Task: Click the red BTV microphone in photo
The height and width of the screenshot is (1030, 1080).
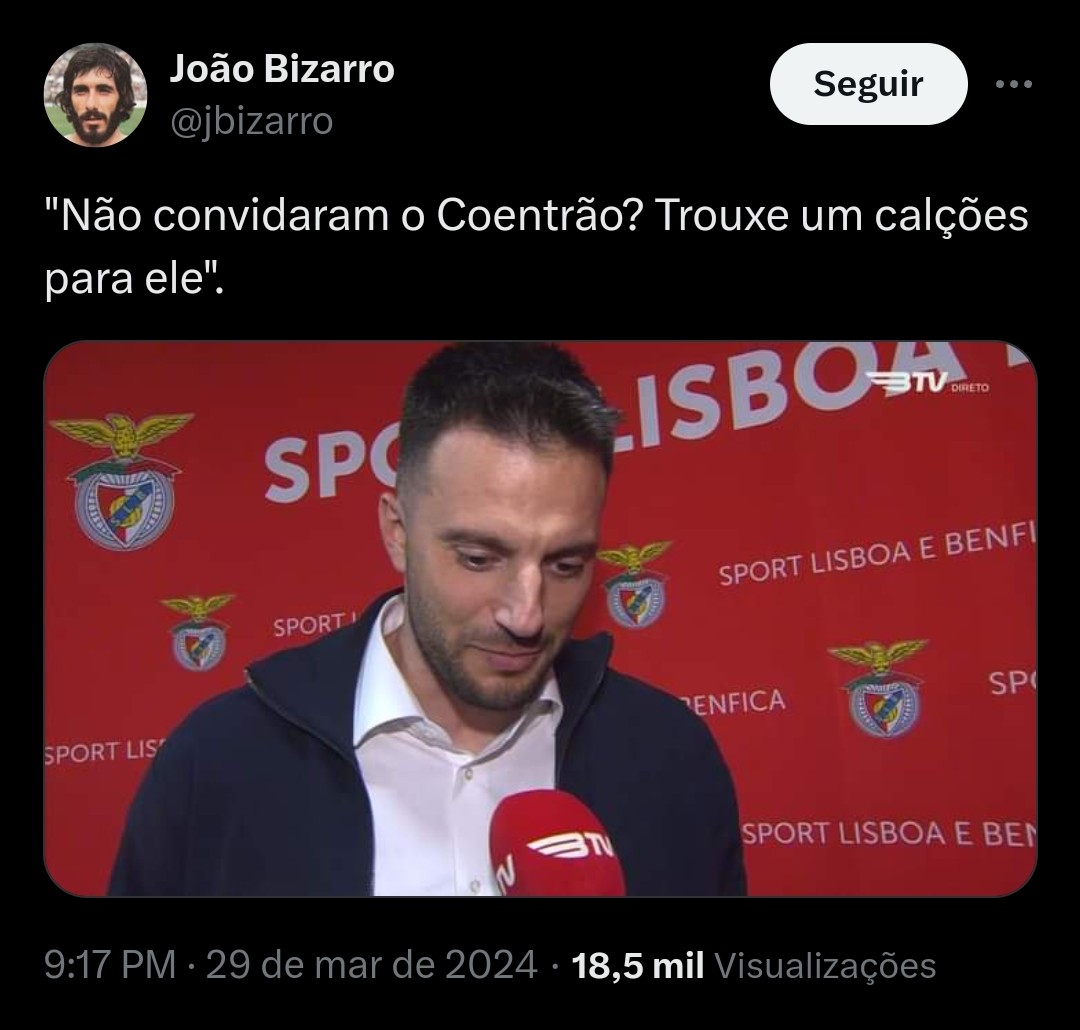Action: pos(557,845)
